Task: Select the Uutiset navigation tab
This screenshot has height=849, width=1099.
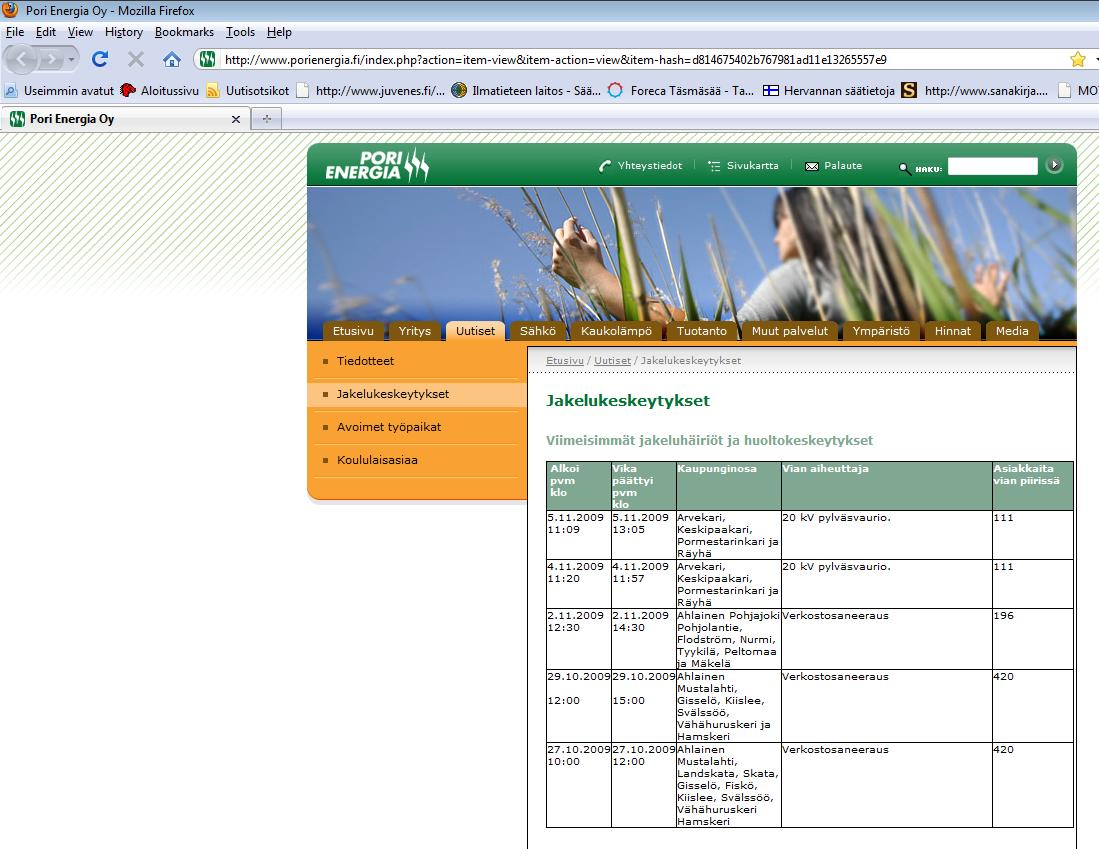Action: (475, 331)
